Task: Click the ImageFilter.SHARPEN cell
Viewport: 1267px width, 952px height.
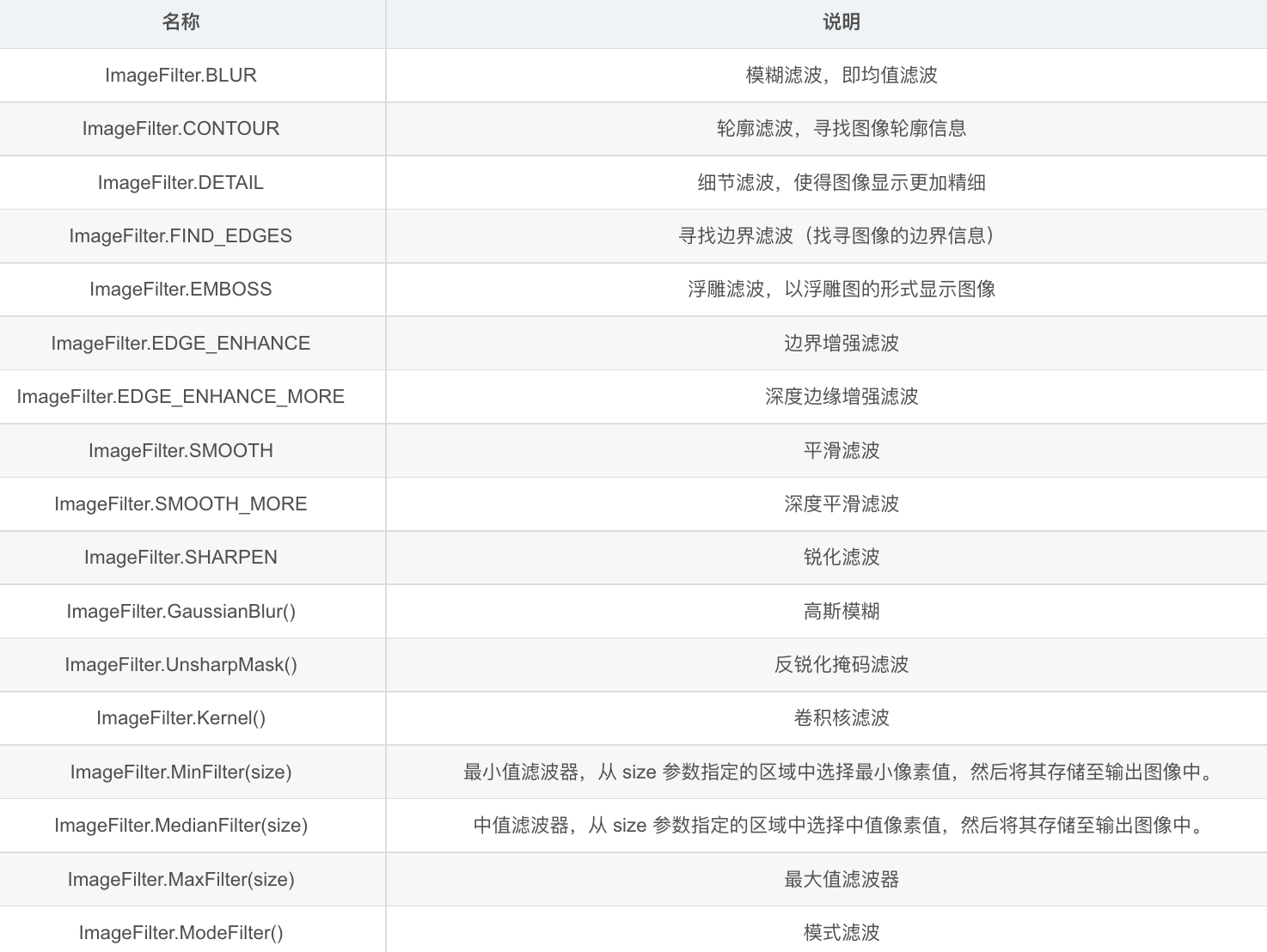Action: pos(180,557)
